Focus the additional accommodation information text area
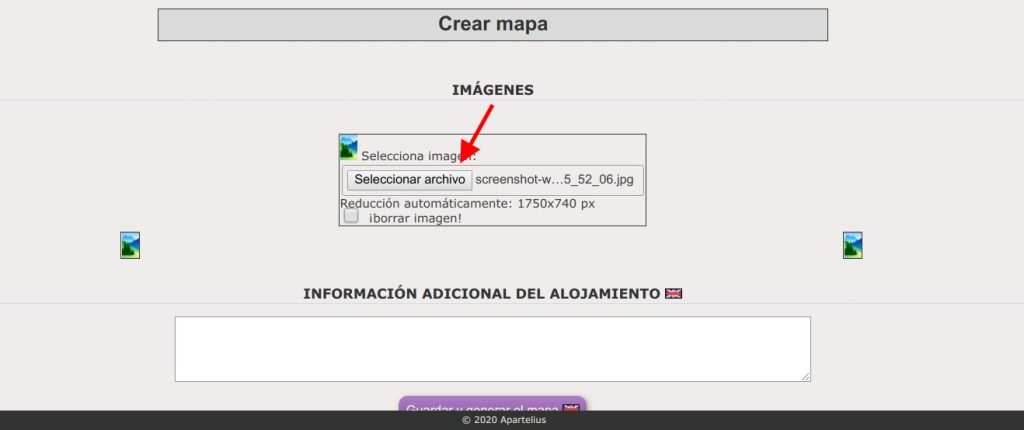This screenshot has width=1024, height=430. [x=492, y=349]
